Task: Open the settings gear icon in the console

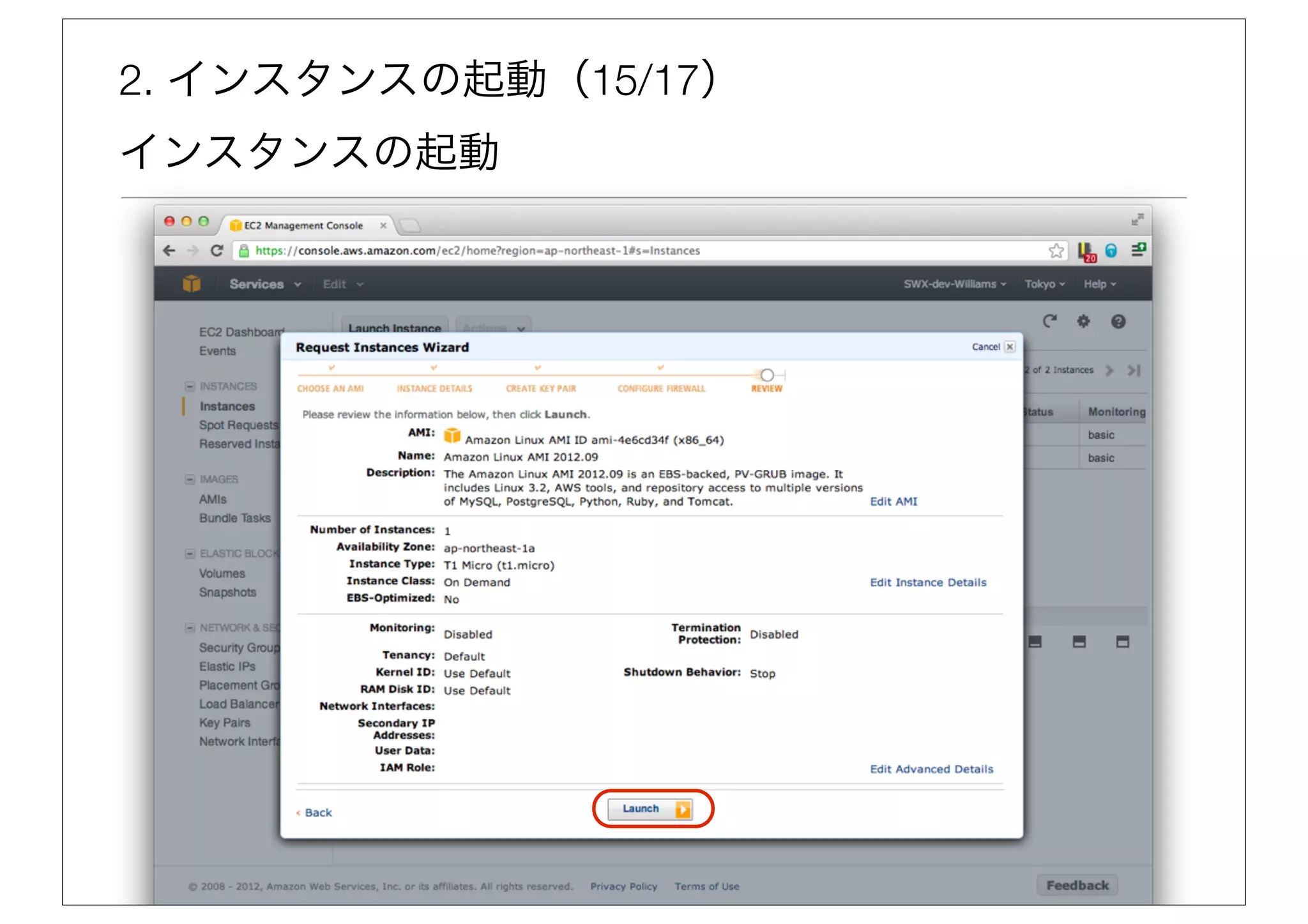Action: 1083,321
